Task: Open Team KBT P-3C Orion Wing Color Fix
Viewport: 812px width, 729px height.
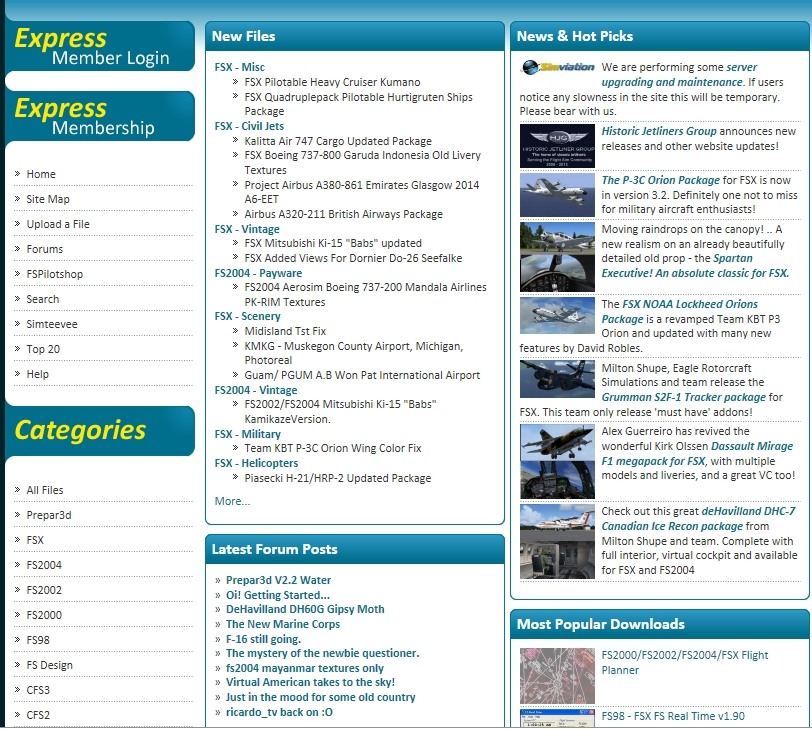Action: 333,448
